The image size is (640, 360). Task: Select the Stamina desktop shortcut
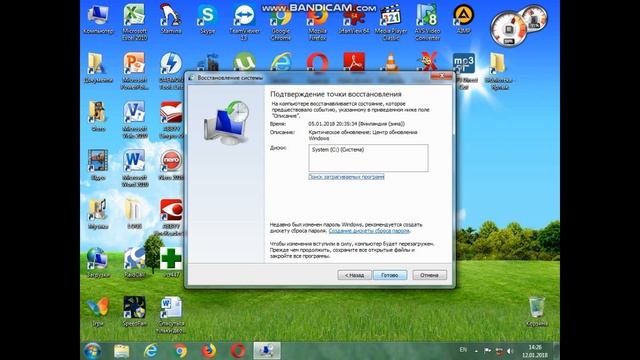tap(171, 19)
